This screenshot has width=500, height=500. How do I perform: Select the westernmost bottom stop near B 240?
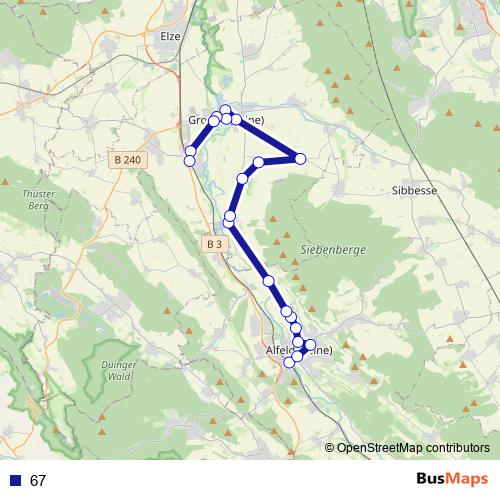coord(189,161)
